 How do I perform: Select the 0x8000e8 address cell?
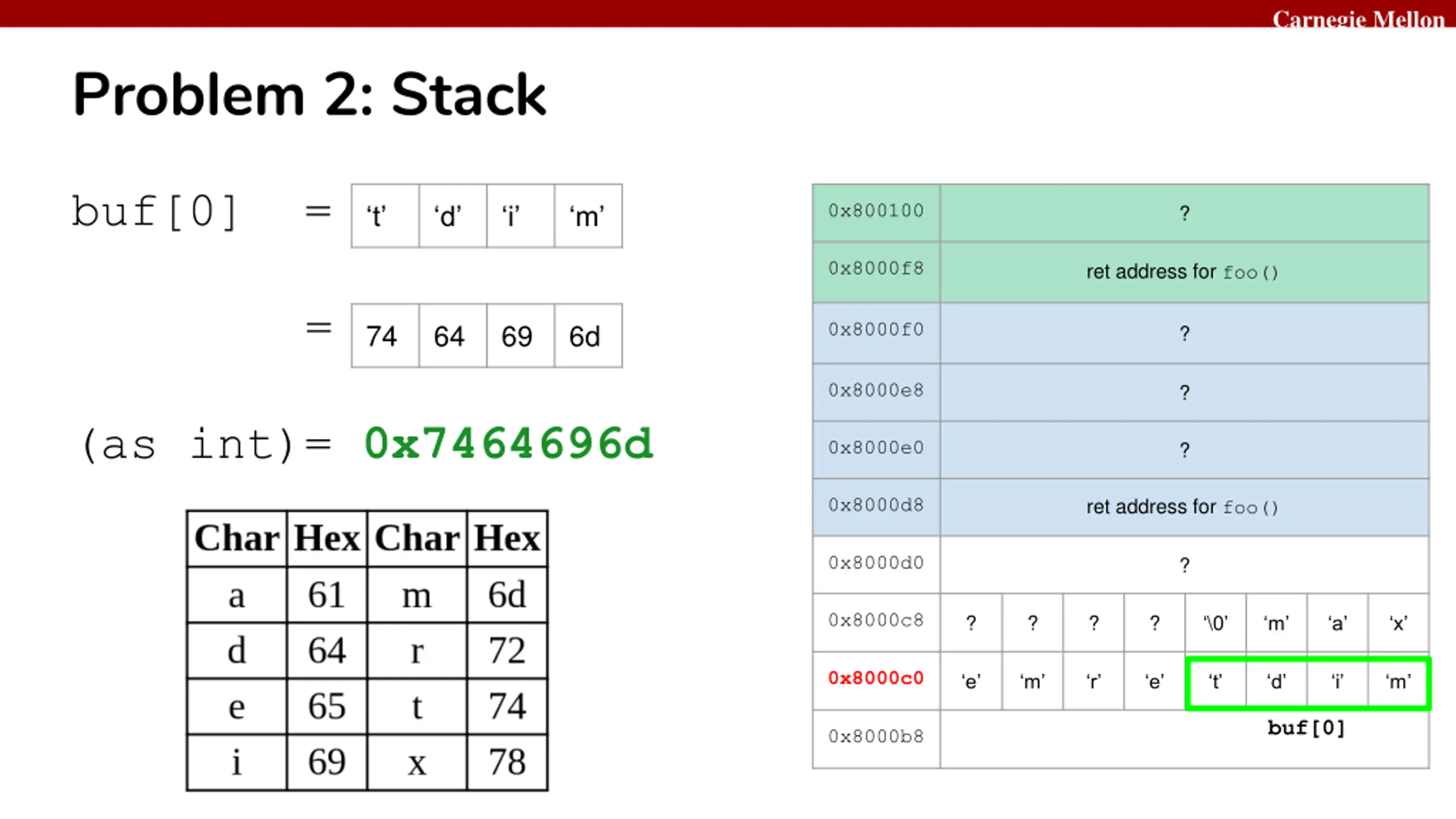tap(876, 392)
